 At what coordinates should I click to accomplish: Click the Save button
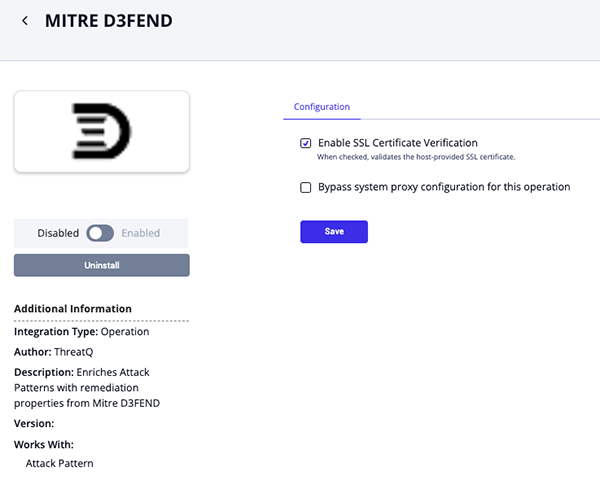(334, 232)
